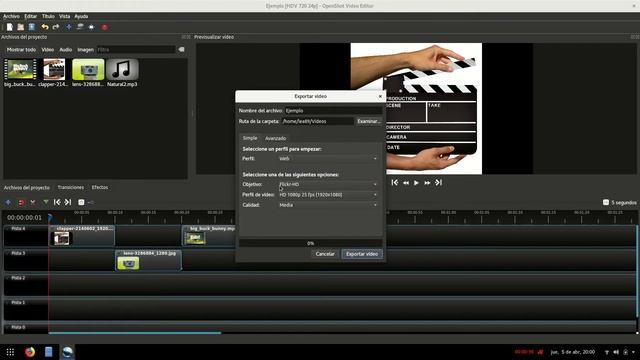Click the Next Marker timeline icon
The height and width of the screenshot is (360, 640).
[x=68, y=202]
